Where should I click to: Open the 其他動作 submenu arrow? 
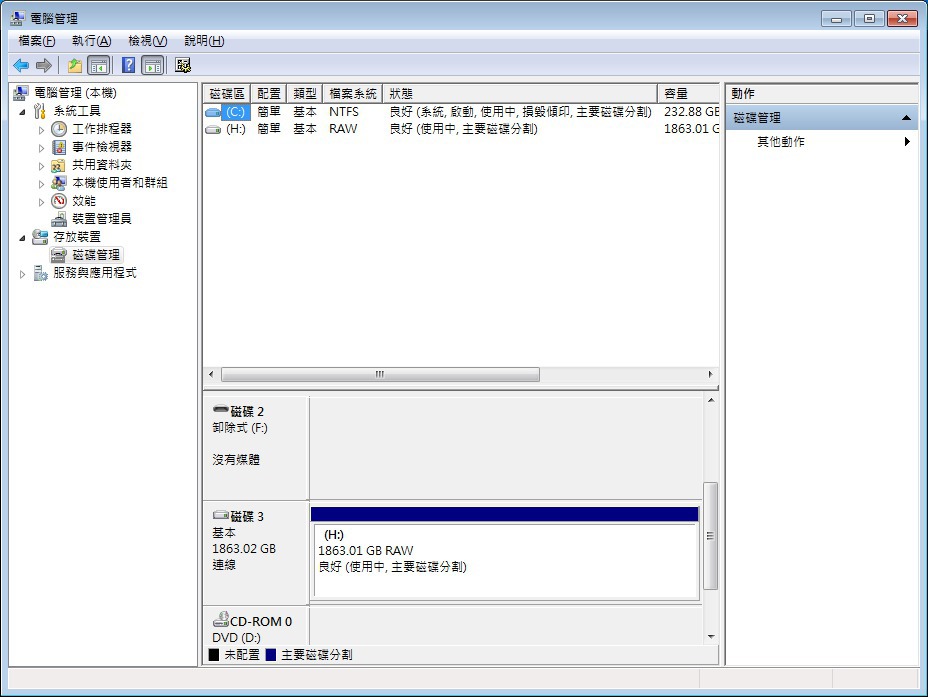[x=907, y=141]
